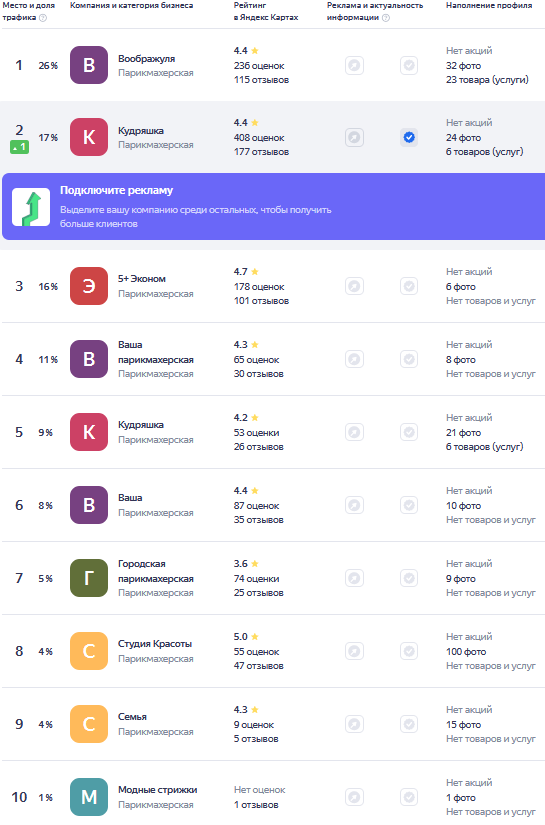Click the advertising icon in the Воображуля row
Viewport: 545px width, 825px height.
(x=355, y=66)
